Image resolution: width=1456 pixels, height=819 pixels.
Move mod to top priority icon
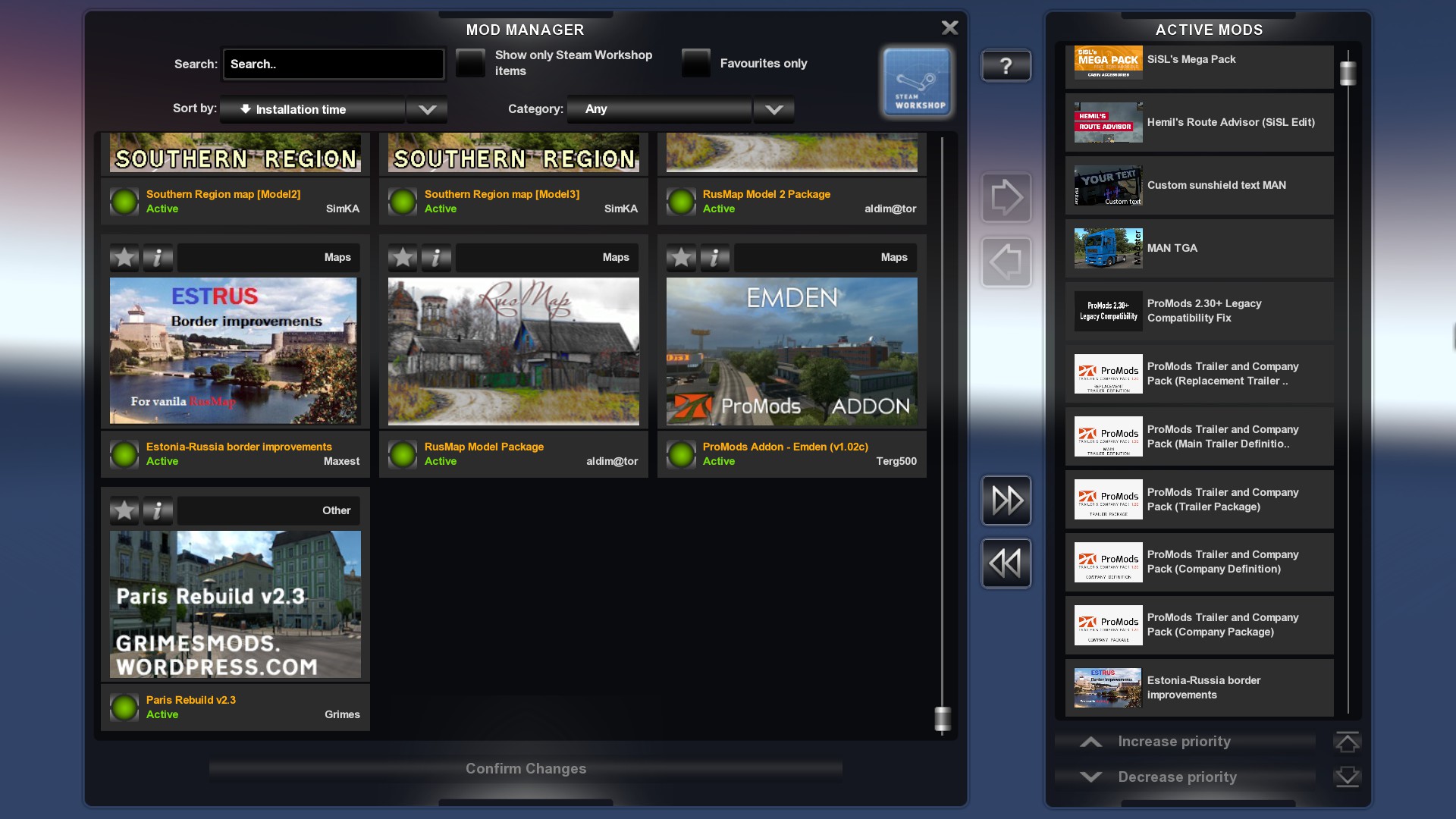1348,742
